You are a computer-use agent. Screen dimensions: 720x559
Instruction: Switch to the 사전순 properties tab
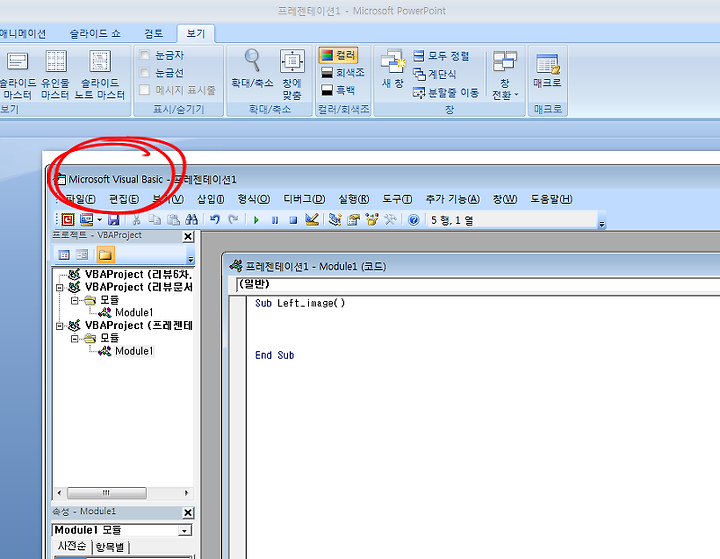pyautogui.click(x=72, y=547)
